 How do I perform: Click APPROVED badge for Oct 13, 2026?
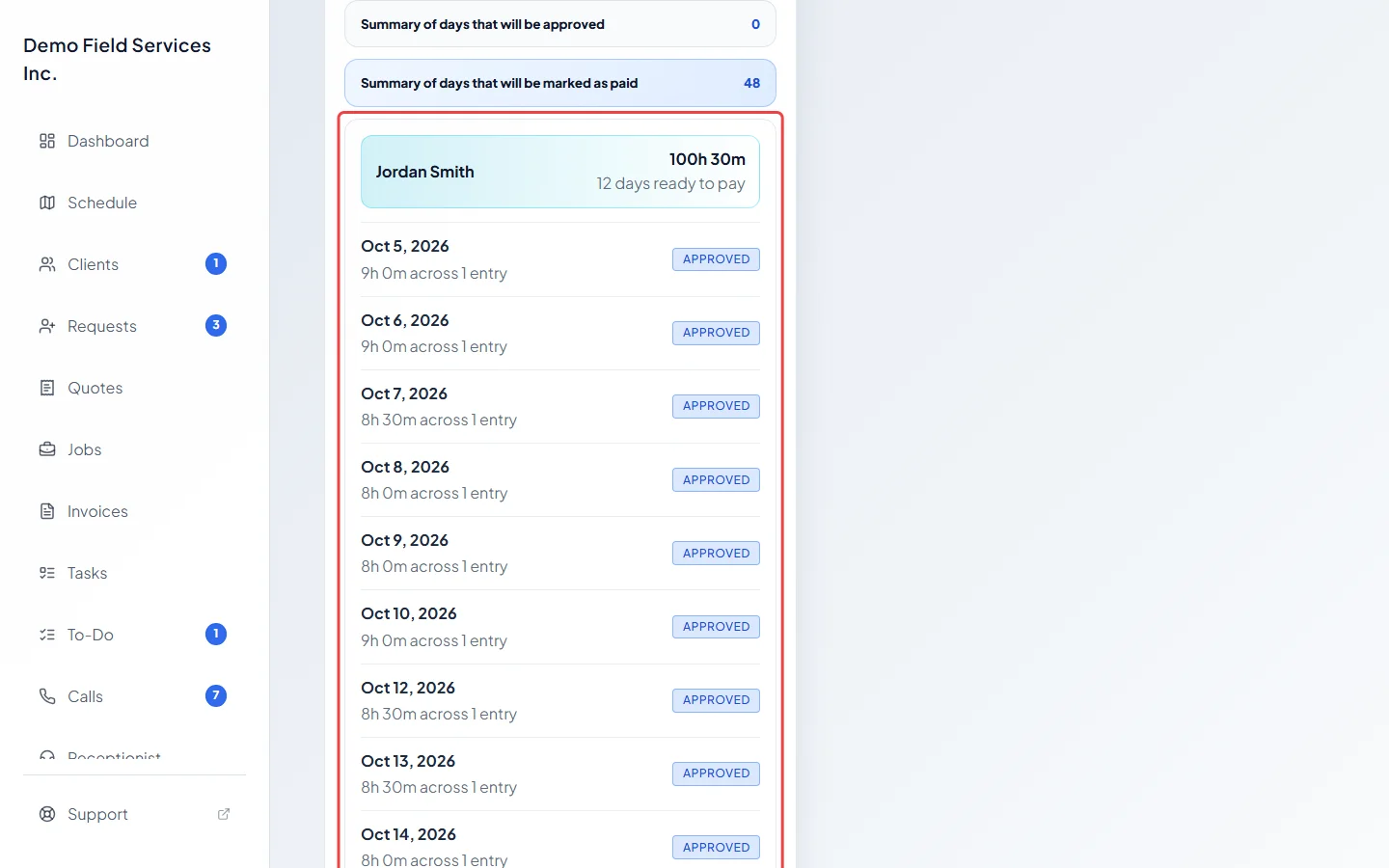point(716,773)
